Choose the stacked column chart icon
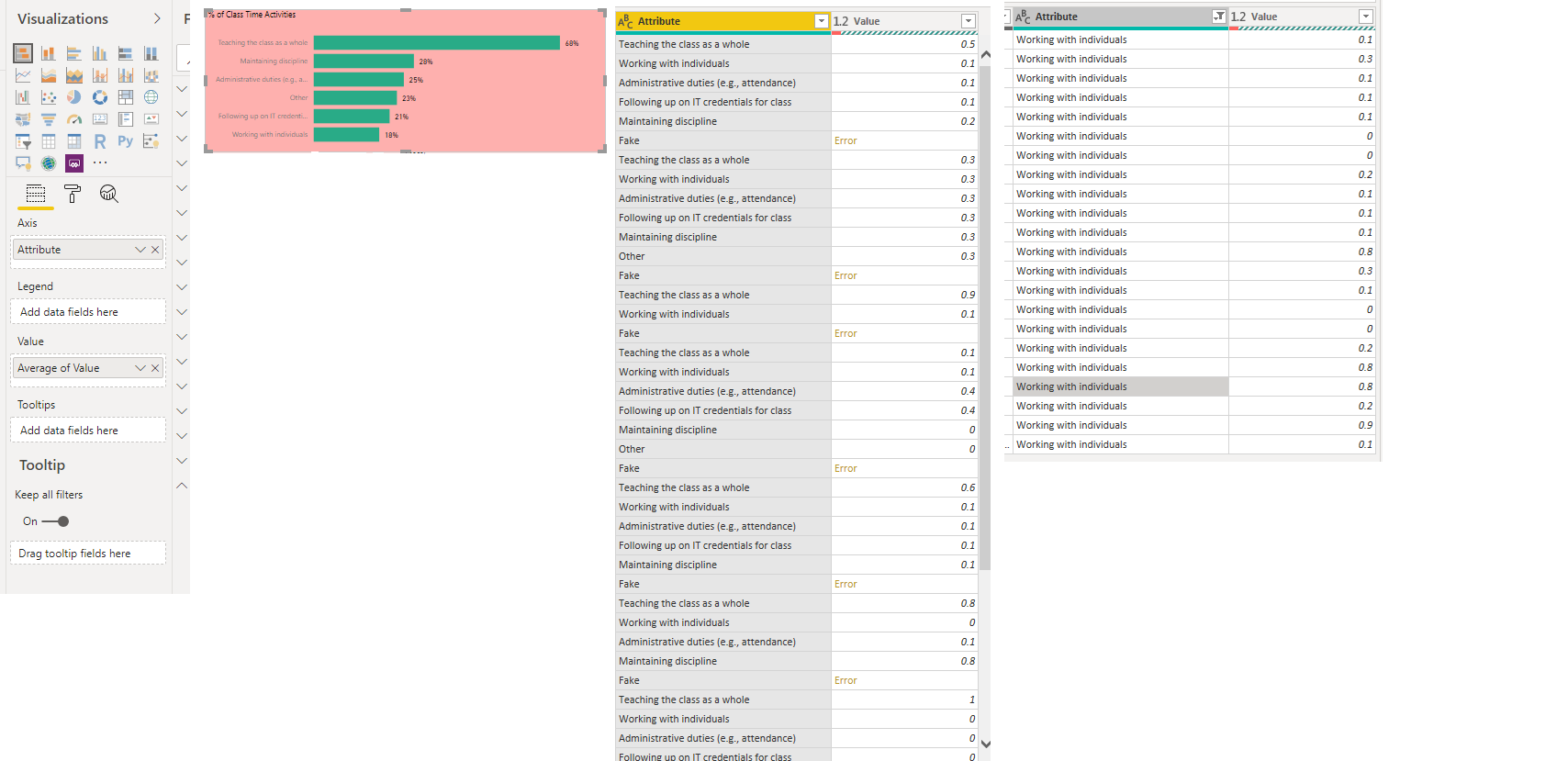The width and height of the screenshot is (1568, 761). pos(49,53)
